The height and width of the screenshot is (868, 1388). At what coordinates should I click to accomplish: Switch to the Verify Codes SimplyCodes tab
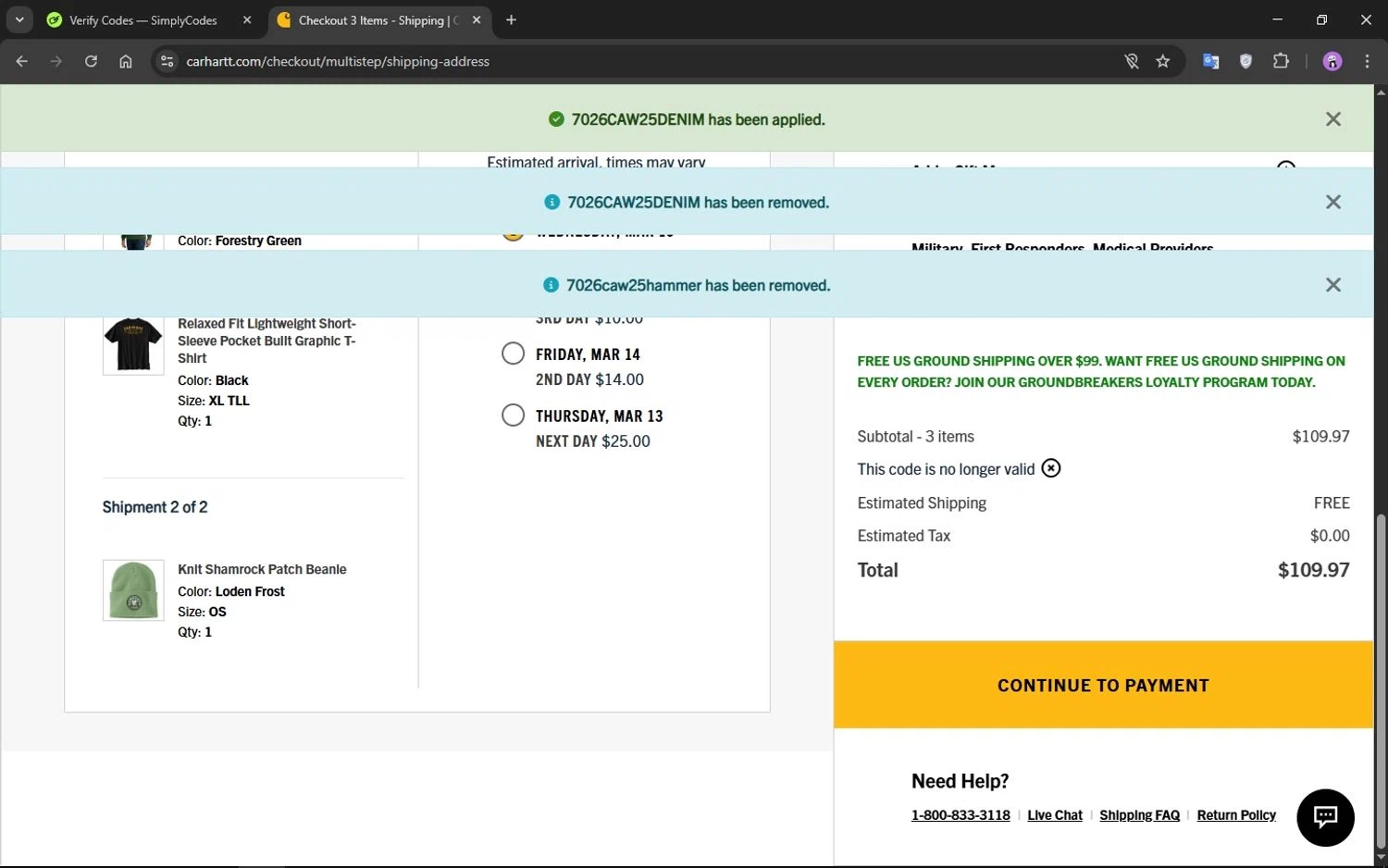(x=143, y=20)
